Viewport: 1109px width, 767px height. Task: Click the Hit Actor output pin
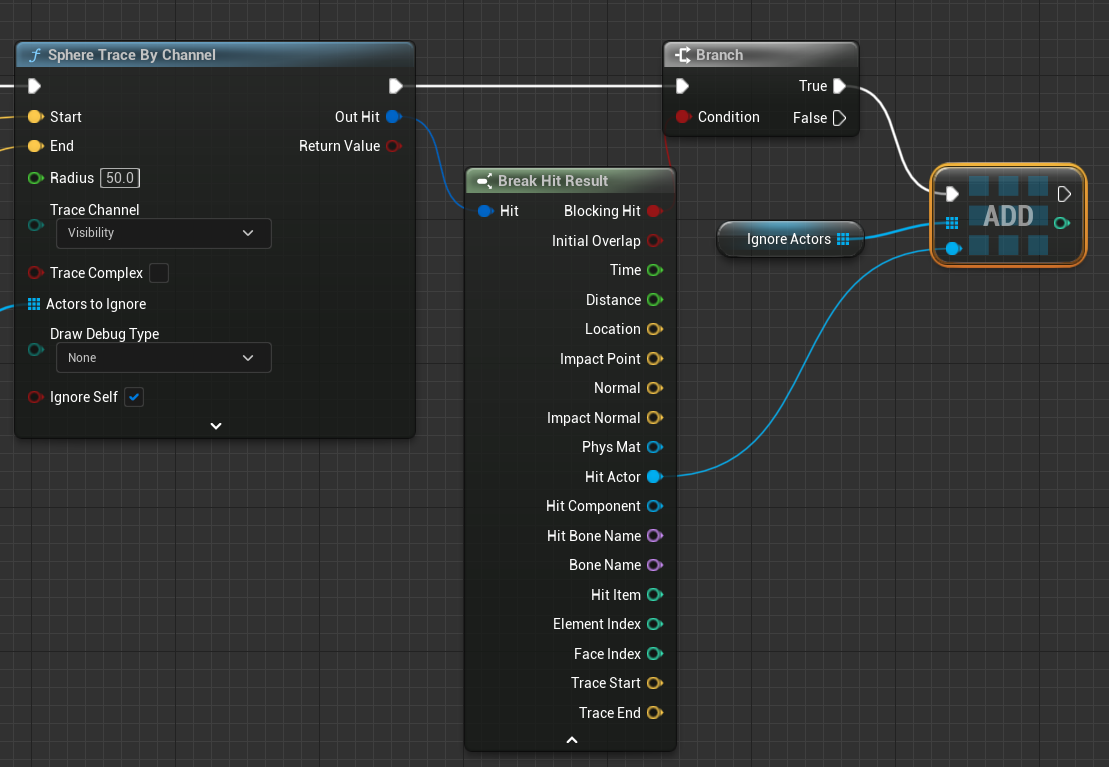654,477
